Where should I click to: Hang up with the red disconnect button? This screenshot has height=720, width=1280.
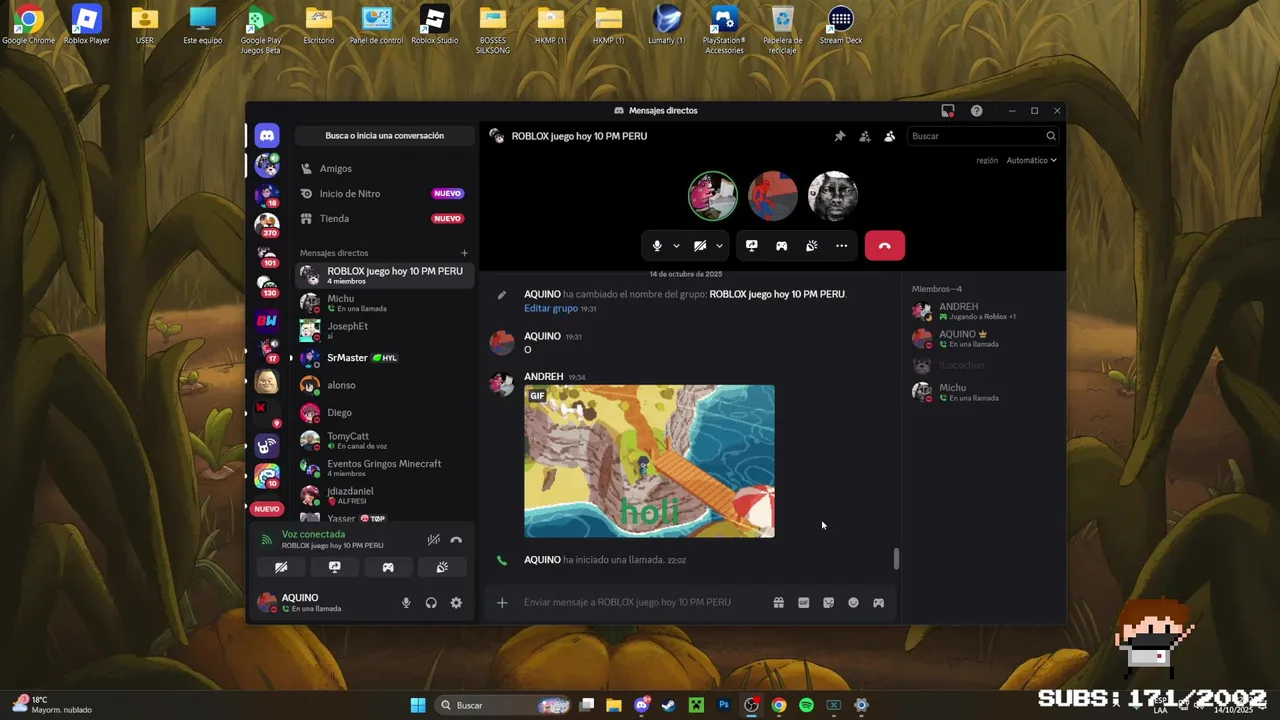[885, 246]
